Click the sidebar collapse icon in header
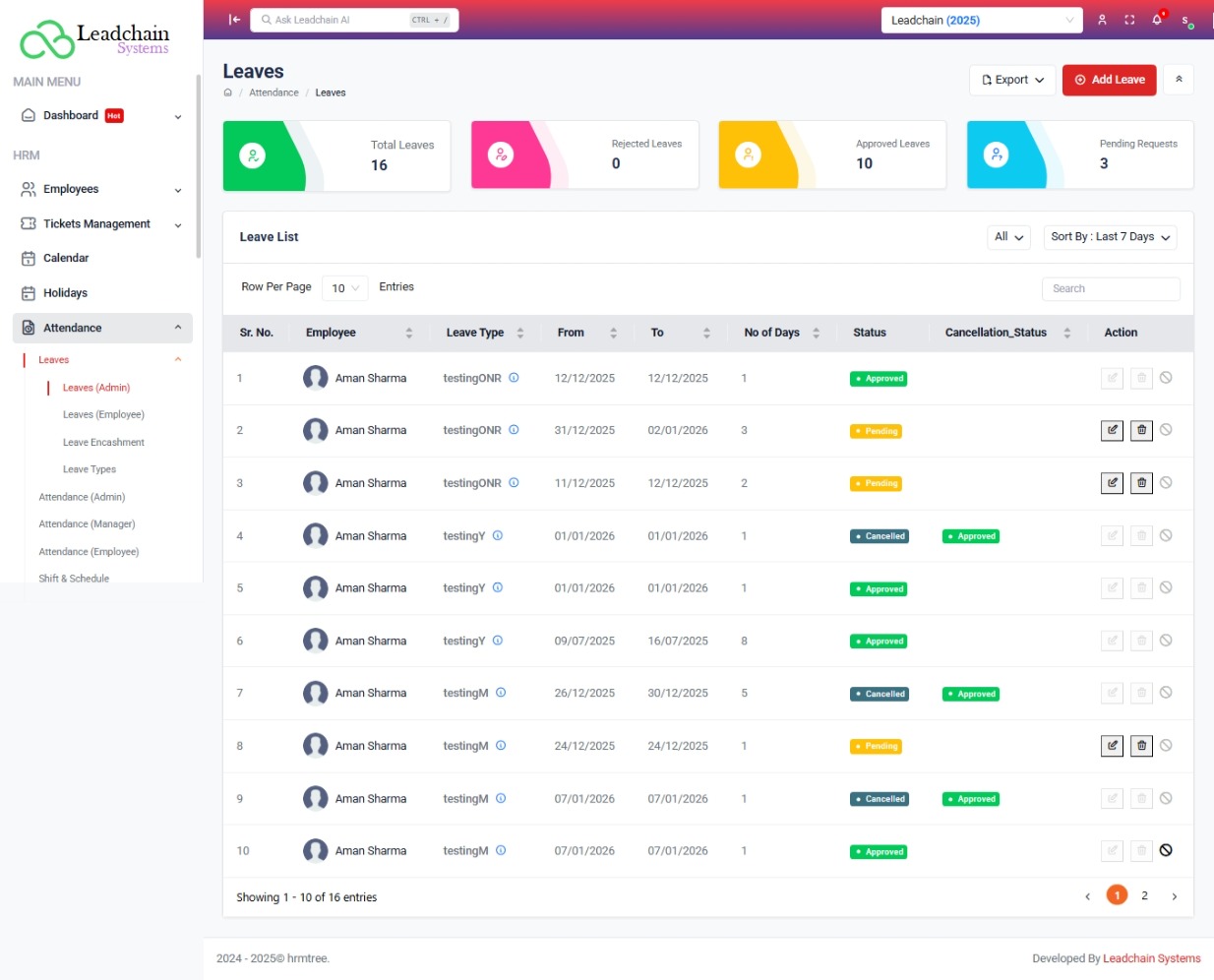 [234, 20]
